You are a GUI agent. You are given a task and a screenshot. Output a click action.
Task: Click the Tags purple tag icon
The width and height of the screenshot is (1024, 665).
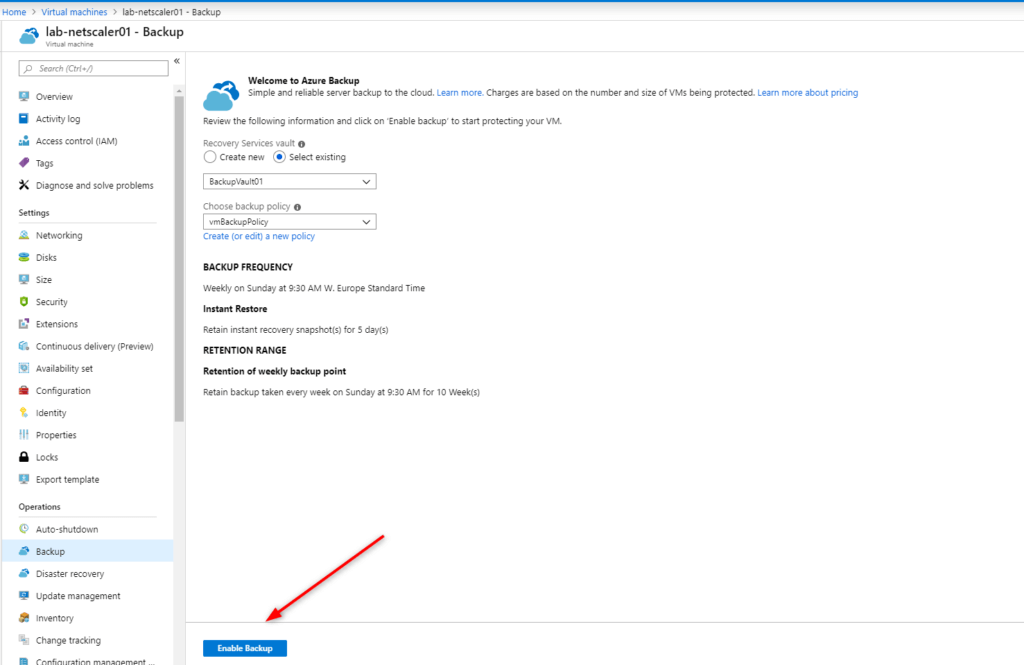coord(24,163)
